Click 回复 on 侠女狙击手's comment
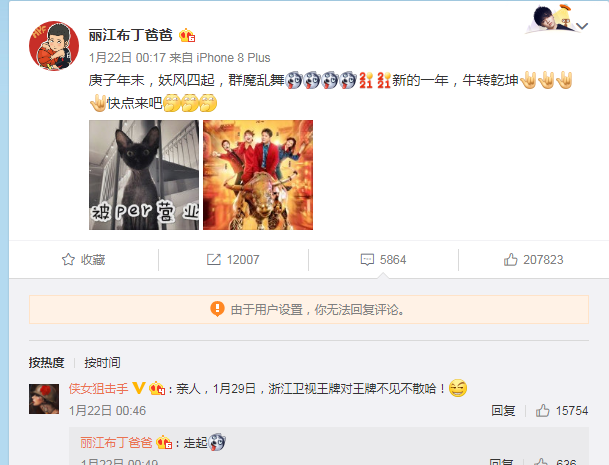Screen dimensions: 609x465 pyautogui.click(x=503, y=411)
